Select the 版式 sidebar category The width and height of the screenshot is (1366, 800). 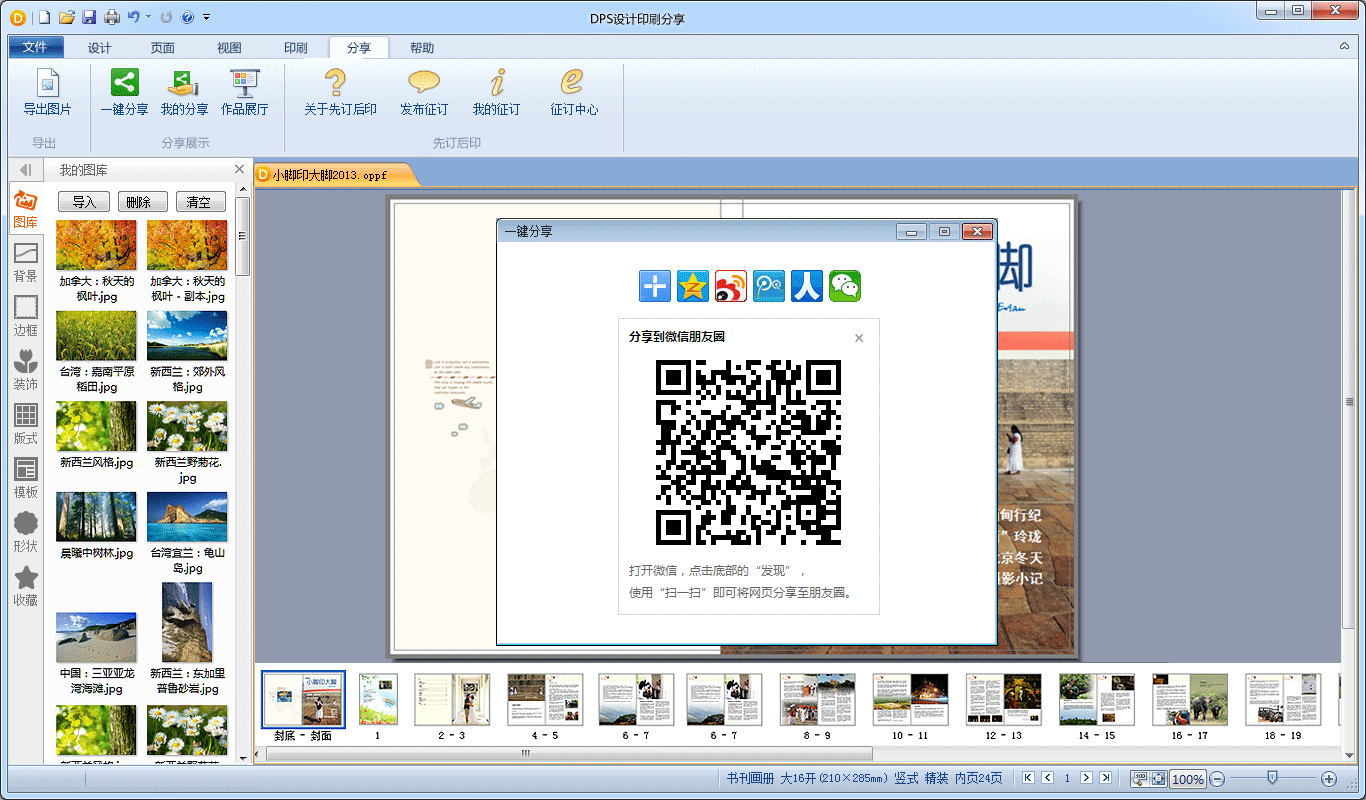[26, 424]
